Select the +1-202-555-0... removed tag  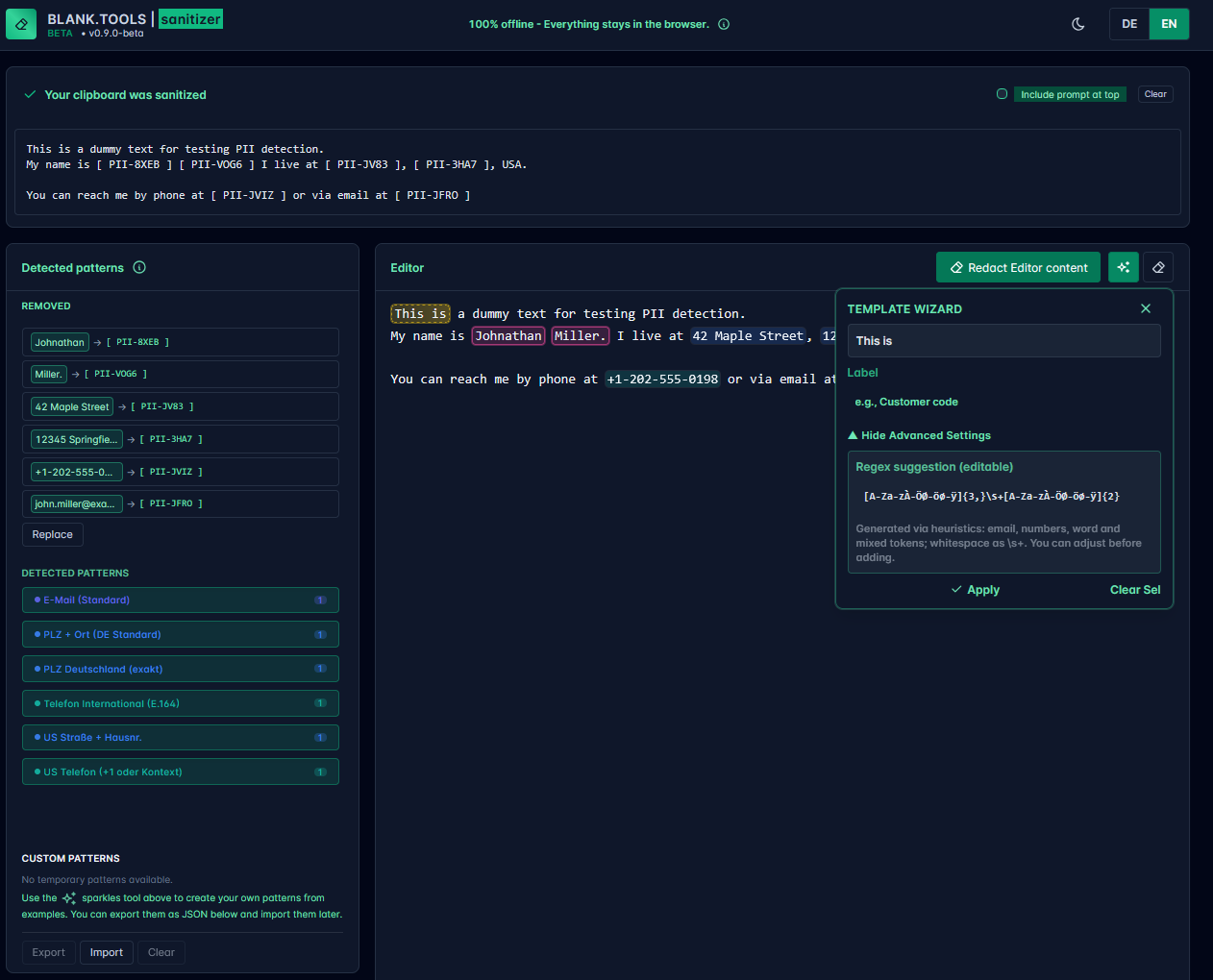77,472
